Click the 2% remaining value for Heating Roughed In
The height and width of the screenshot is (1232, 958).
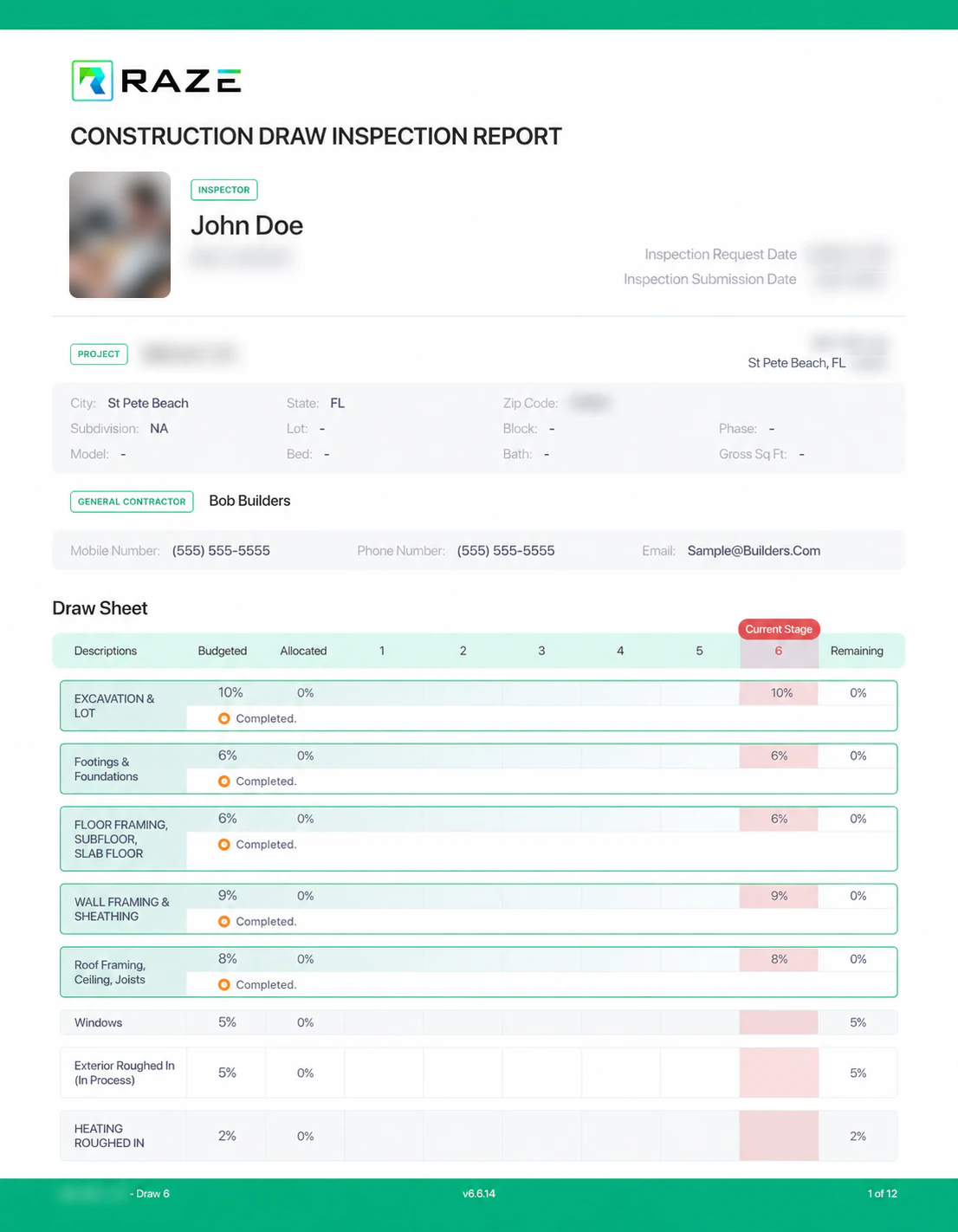858,1136
